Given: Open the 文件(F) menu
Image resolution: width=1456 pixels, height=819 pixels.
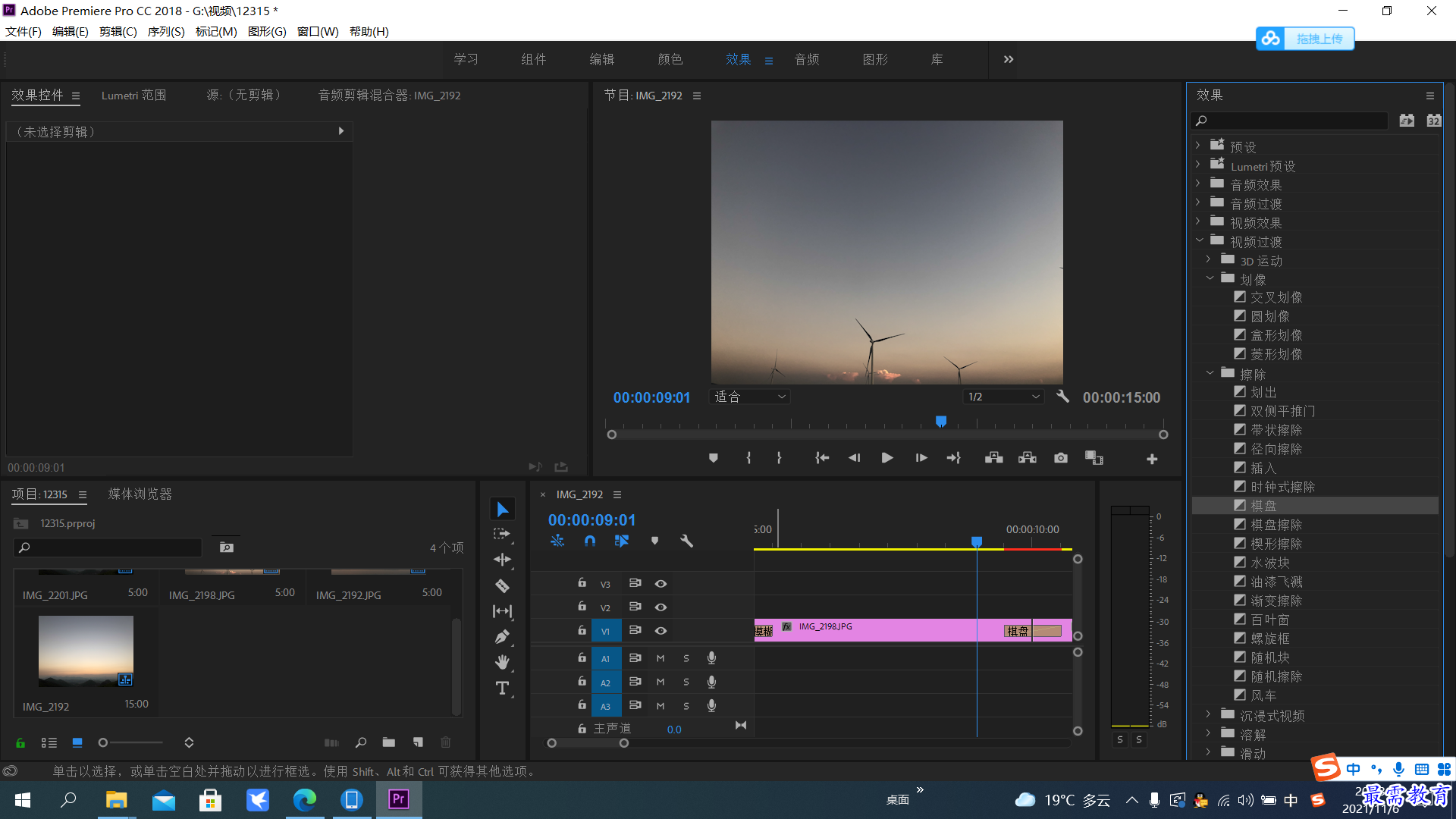Looking at the screenshot, I should [x=24, y=31].
